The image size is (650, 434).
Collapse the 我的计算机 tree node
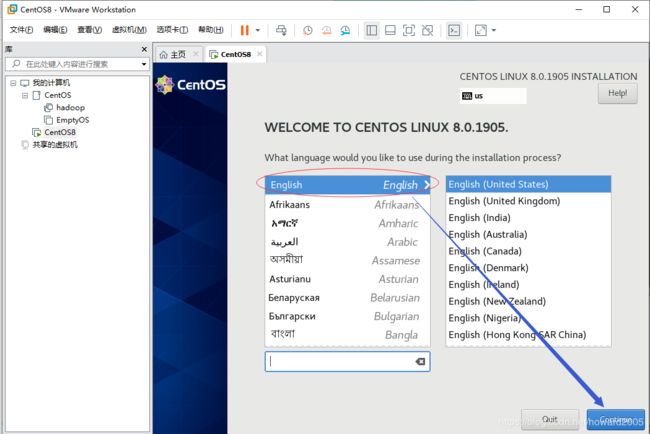point(13,83)
